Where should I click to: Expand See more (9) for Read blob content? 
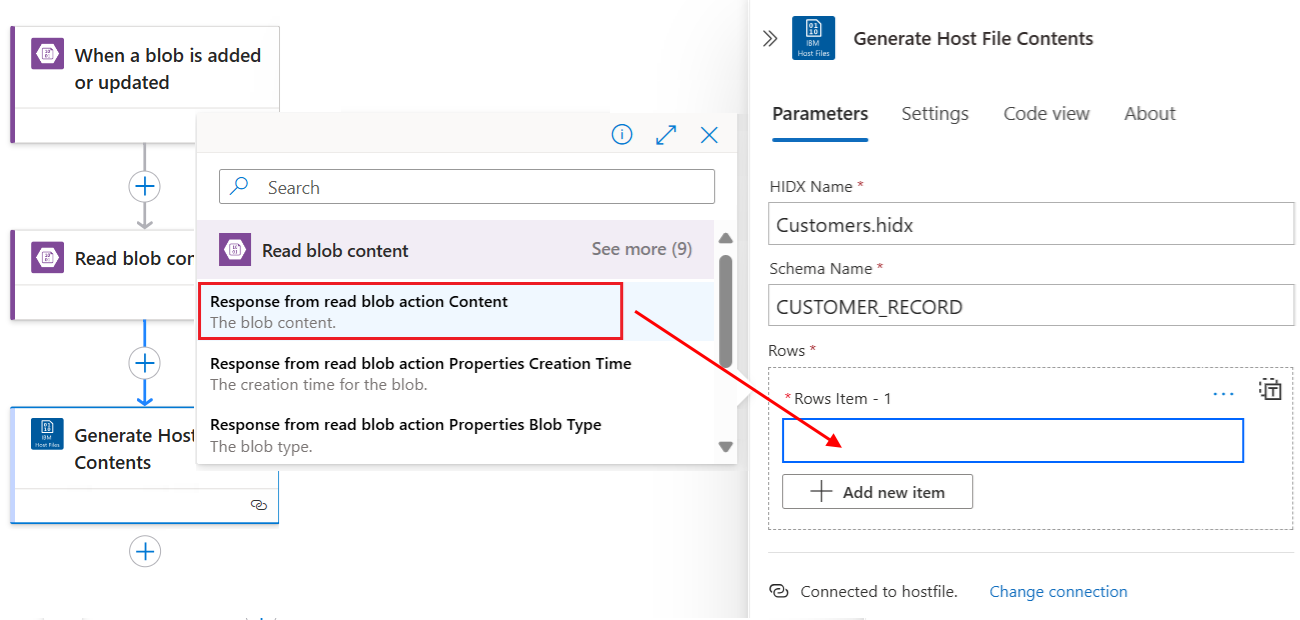[641, 249]
